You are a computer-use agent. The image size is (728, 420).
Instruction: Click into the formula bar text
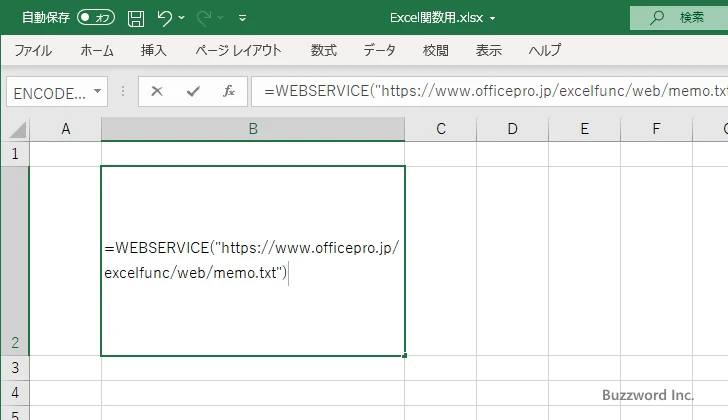click(x=490, y=91)
